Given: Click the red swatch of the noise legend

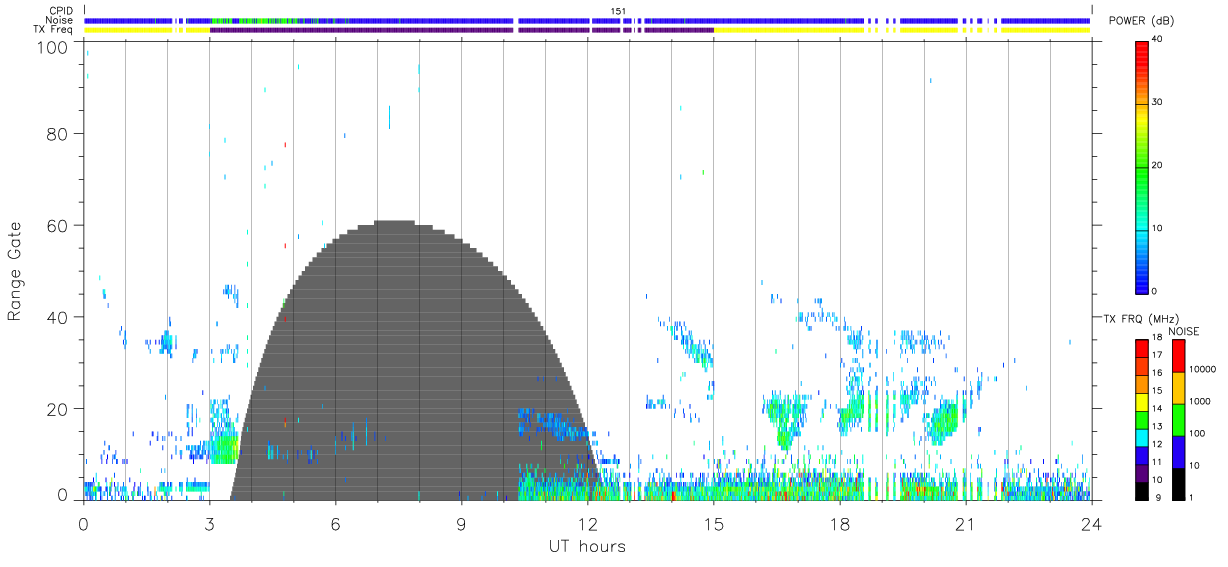Looking at the screenshot, I should tap(1178, 356).
